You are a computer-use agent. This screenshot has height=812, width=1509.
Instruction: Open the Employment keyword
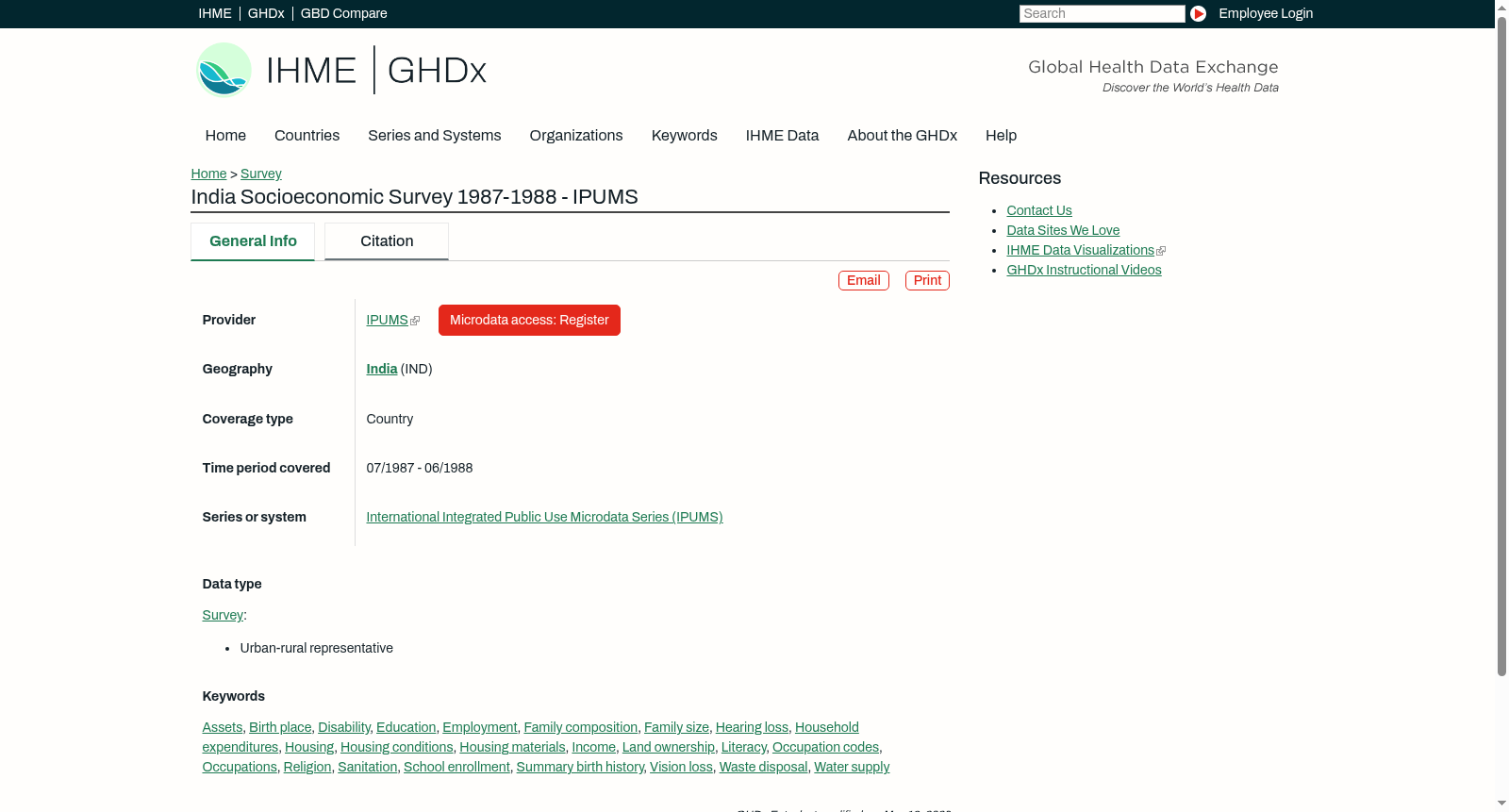pyautogui.click(x=480, y=727)
